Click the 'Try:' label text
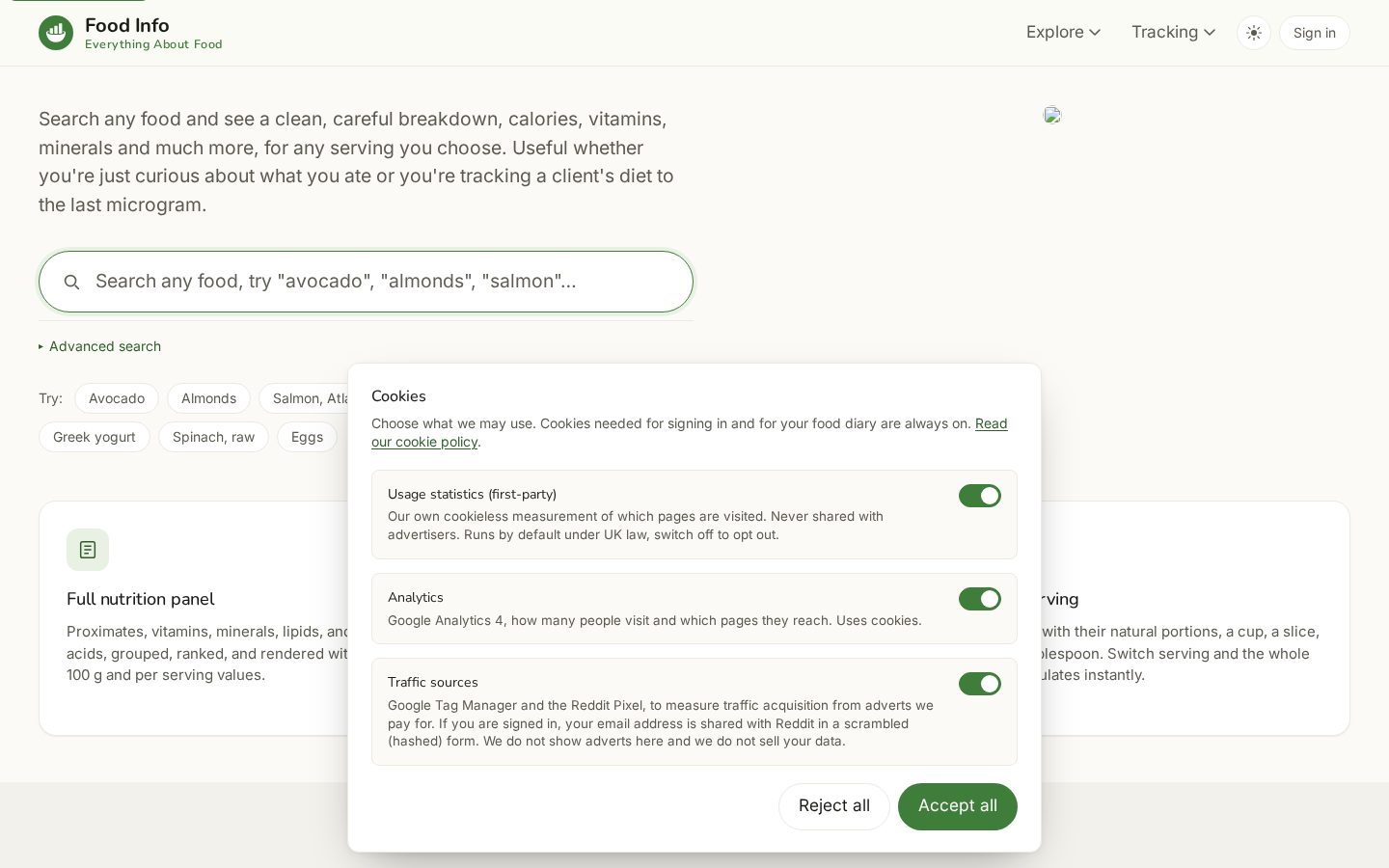1389x868 pixels. tap(51, 398)
